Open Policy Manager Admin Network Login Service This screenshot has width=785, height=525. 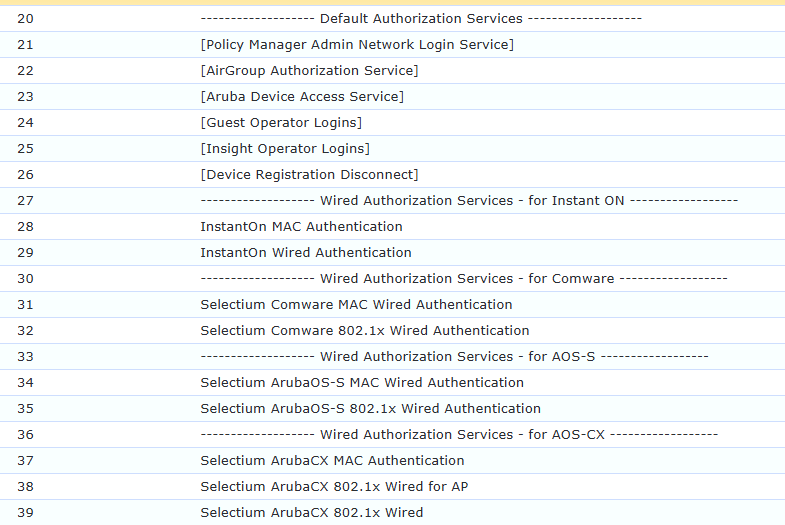coord(357,45)
